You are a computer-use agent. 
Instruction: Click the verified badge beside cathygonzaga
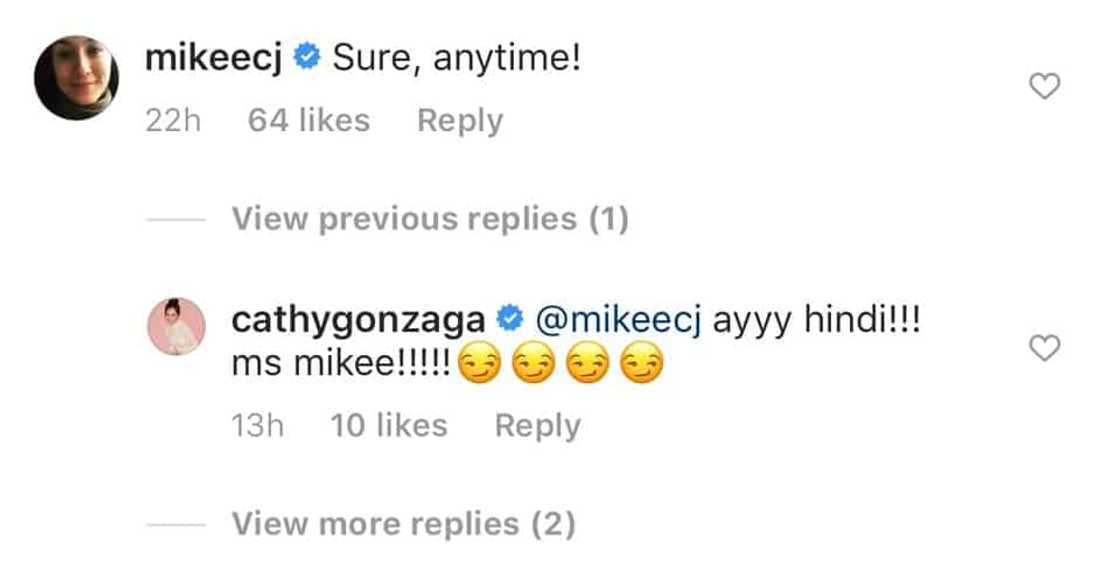tap(511, 320)
